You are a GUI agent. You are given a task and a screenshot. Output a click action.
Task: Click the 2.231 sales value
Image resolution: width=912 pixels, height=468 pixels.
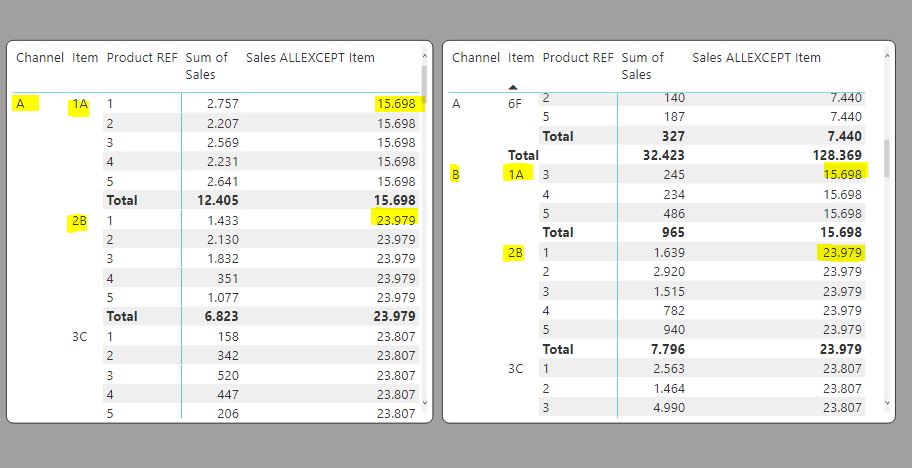coord(223,162)
